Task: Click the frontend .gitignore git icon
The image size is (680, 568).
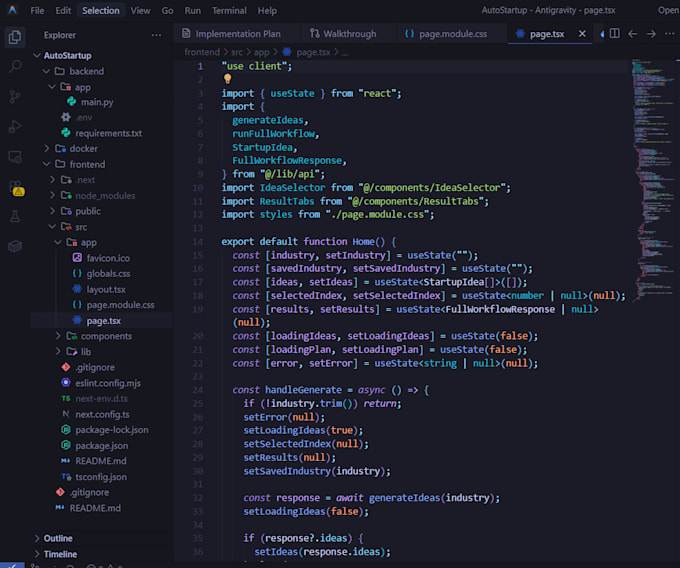Action: (66, 367)
